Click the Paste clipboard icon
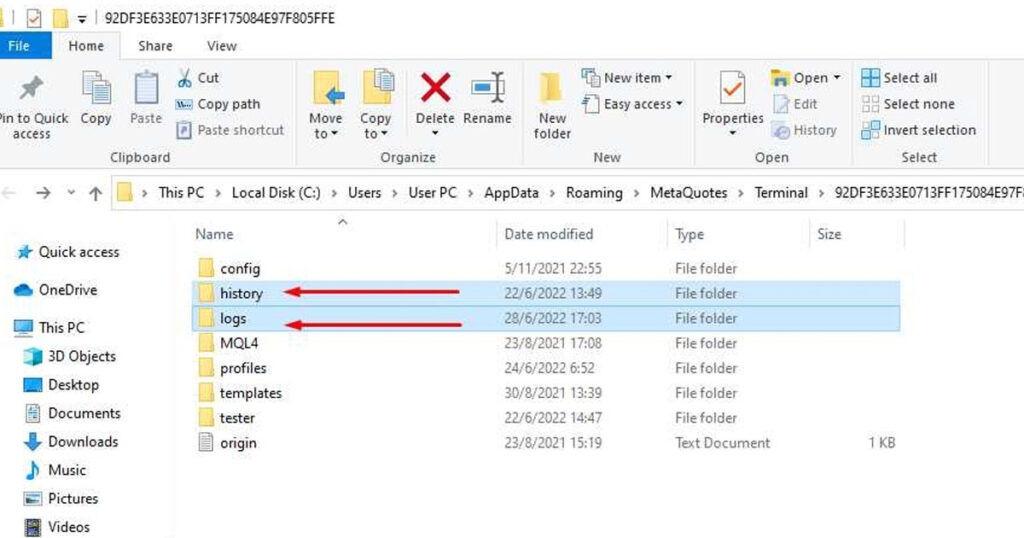Viewport: 1024px width, 538px height. point(146,98)
